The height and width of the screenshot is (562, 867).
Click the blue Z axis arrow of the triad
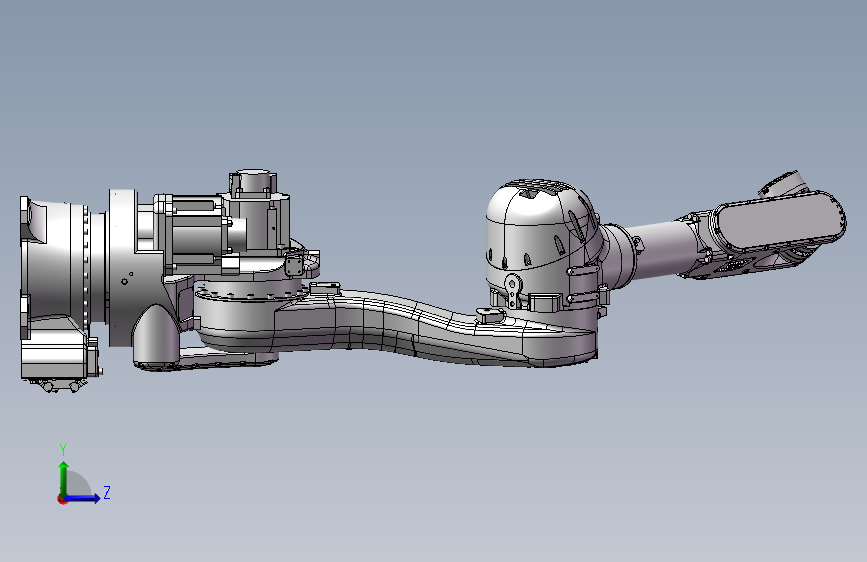83,498
